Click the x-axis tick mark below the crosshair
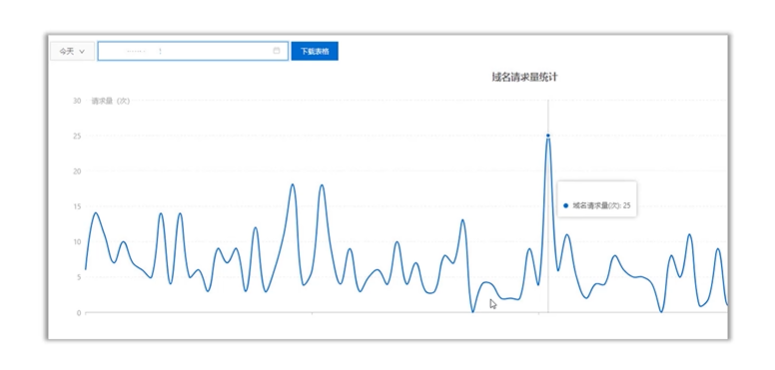Image resolution: width=775 pixels, height=370 pixels. (x=538, y=314)
